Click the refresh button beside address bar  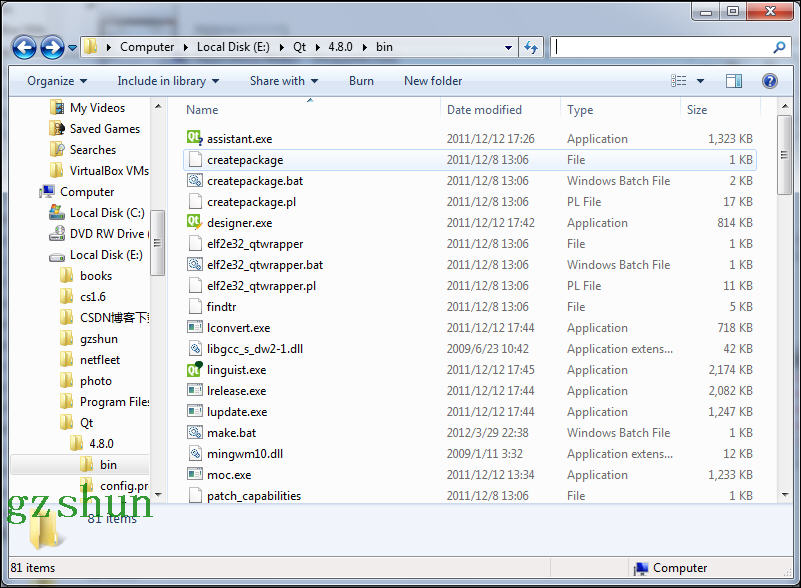coord(531,47)
